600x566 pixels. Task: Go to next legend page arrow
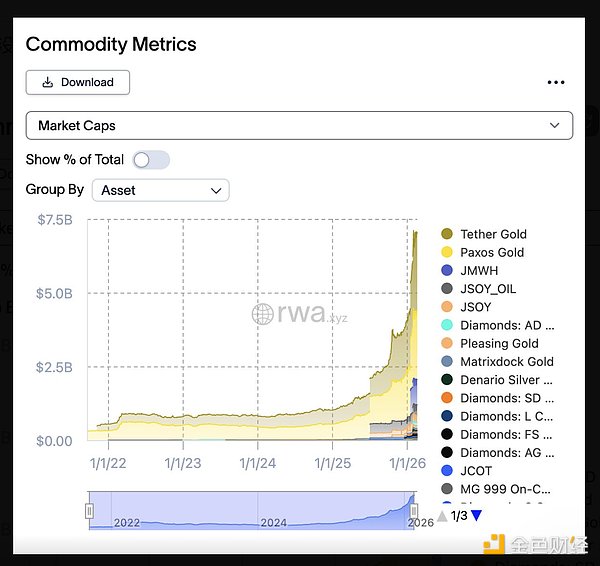tap(476, 516)
